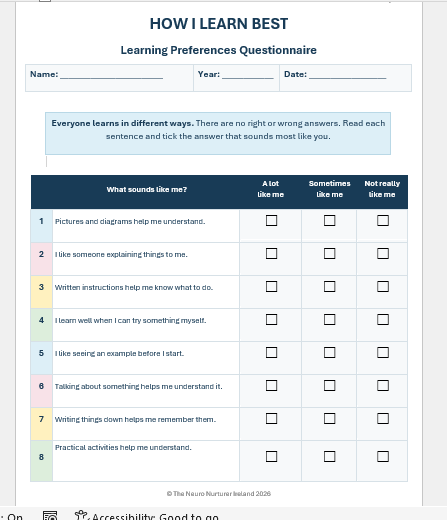Tick 'A lot like me' for statement 7

[271, 418]
